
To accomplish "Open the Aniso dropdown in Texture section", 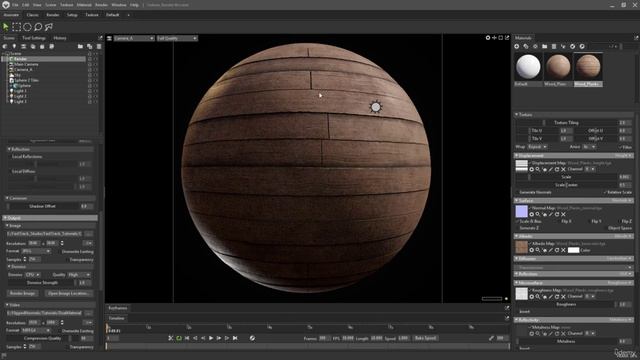I will 589,147.
